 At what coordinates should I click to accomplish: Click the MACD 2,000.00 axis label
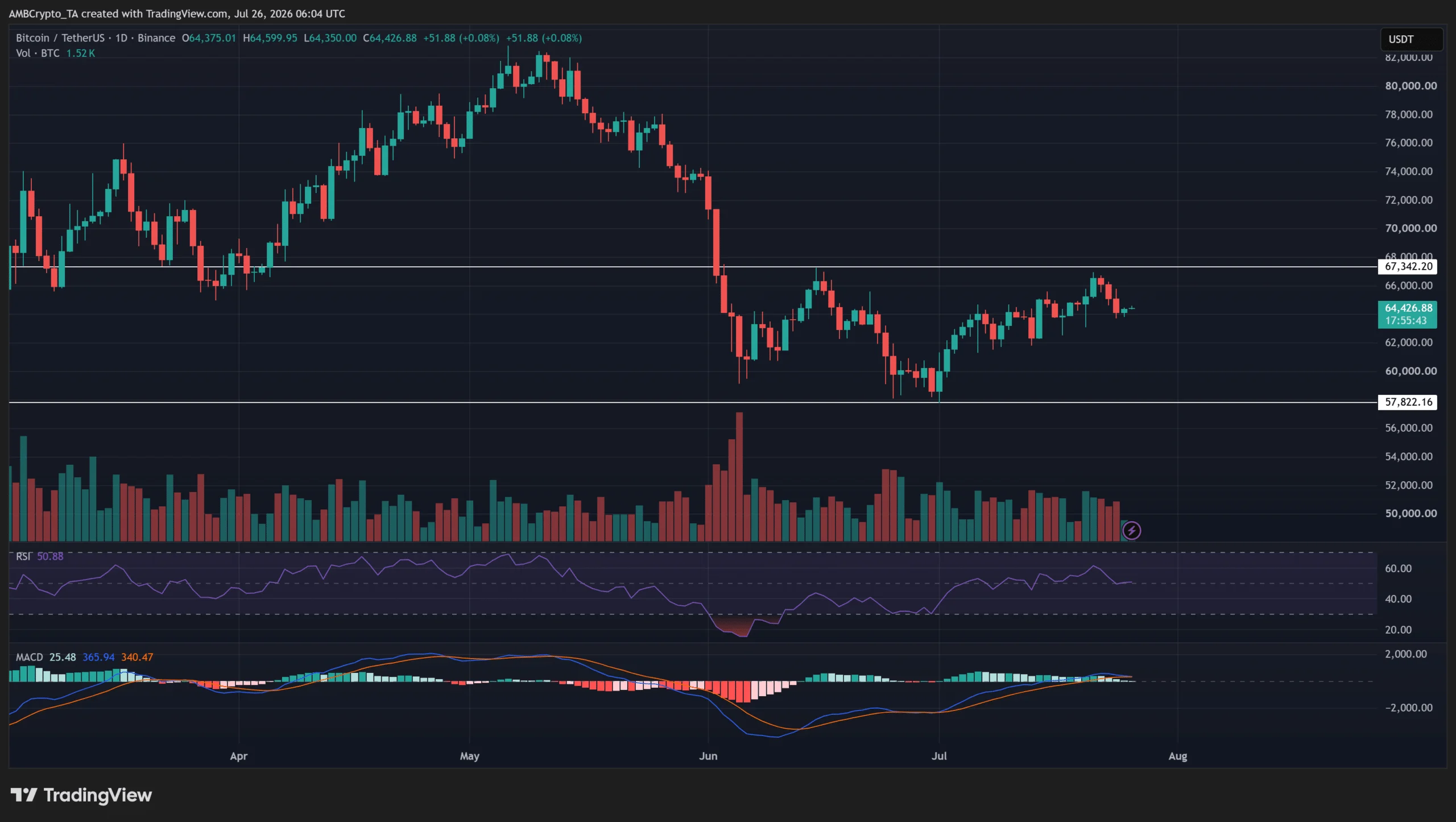tap(1406, 654)
